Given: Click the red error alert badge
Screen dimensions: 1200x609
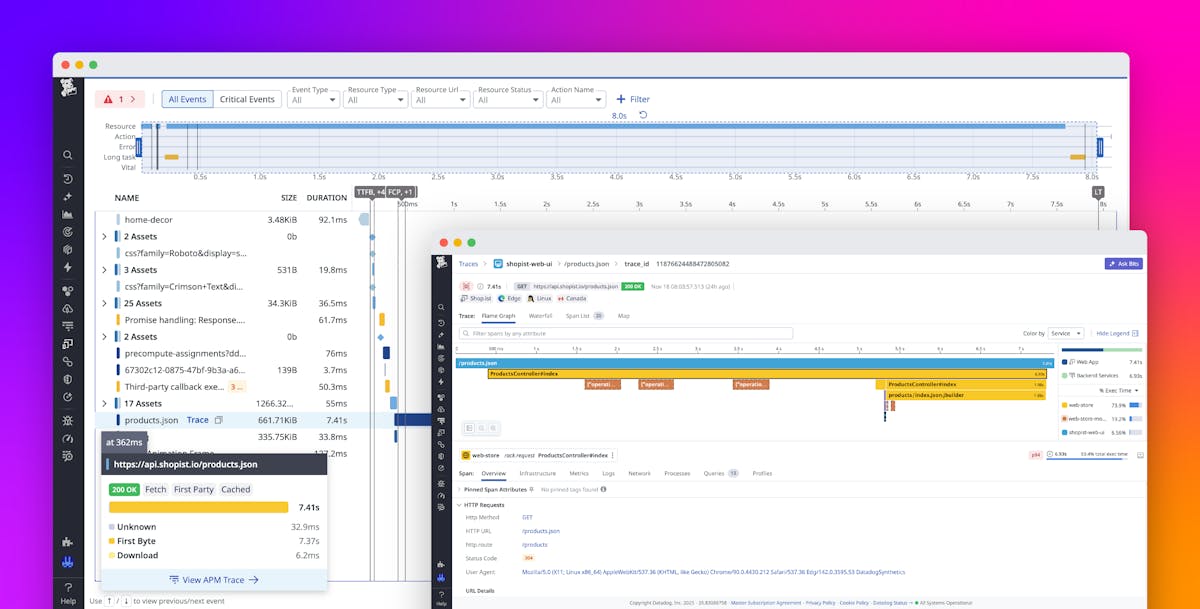Looking at the screenshot, I should point(119,99).
